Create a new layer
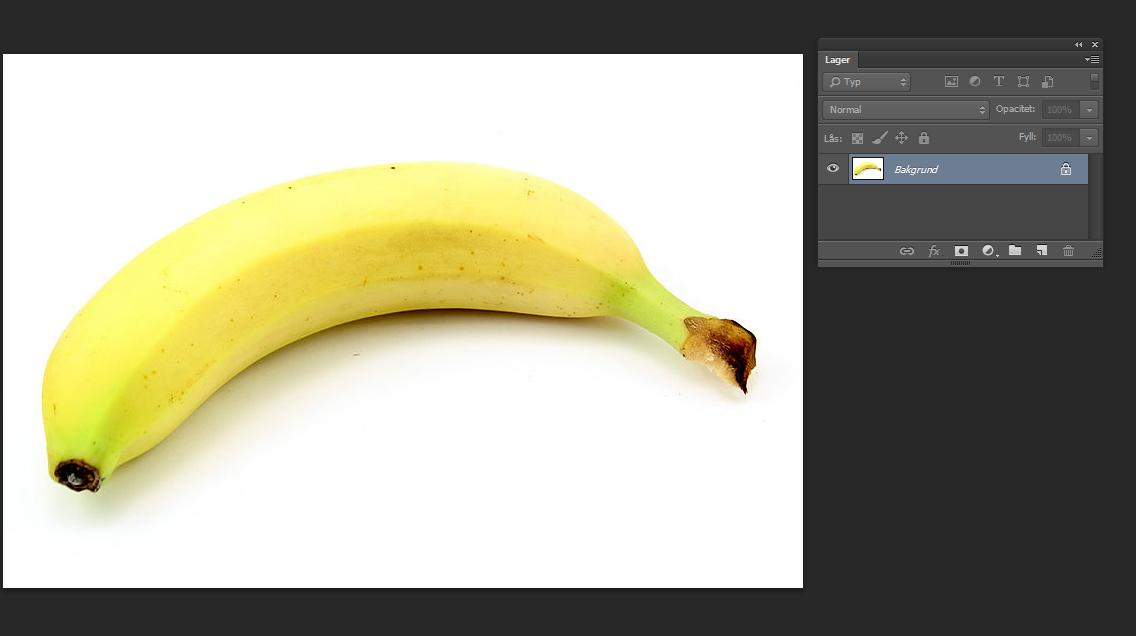The width and height of the screenshot is (1136, 636). (x=1042, y=250)
